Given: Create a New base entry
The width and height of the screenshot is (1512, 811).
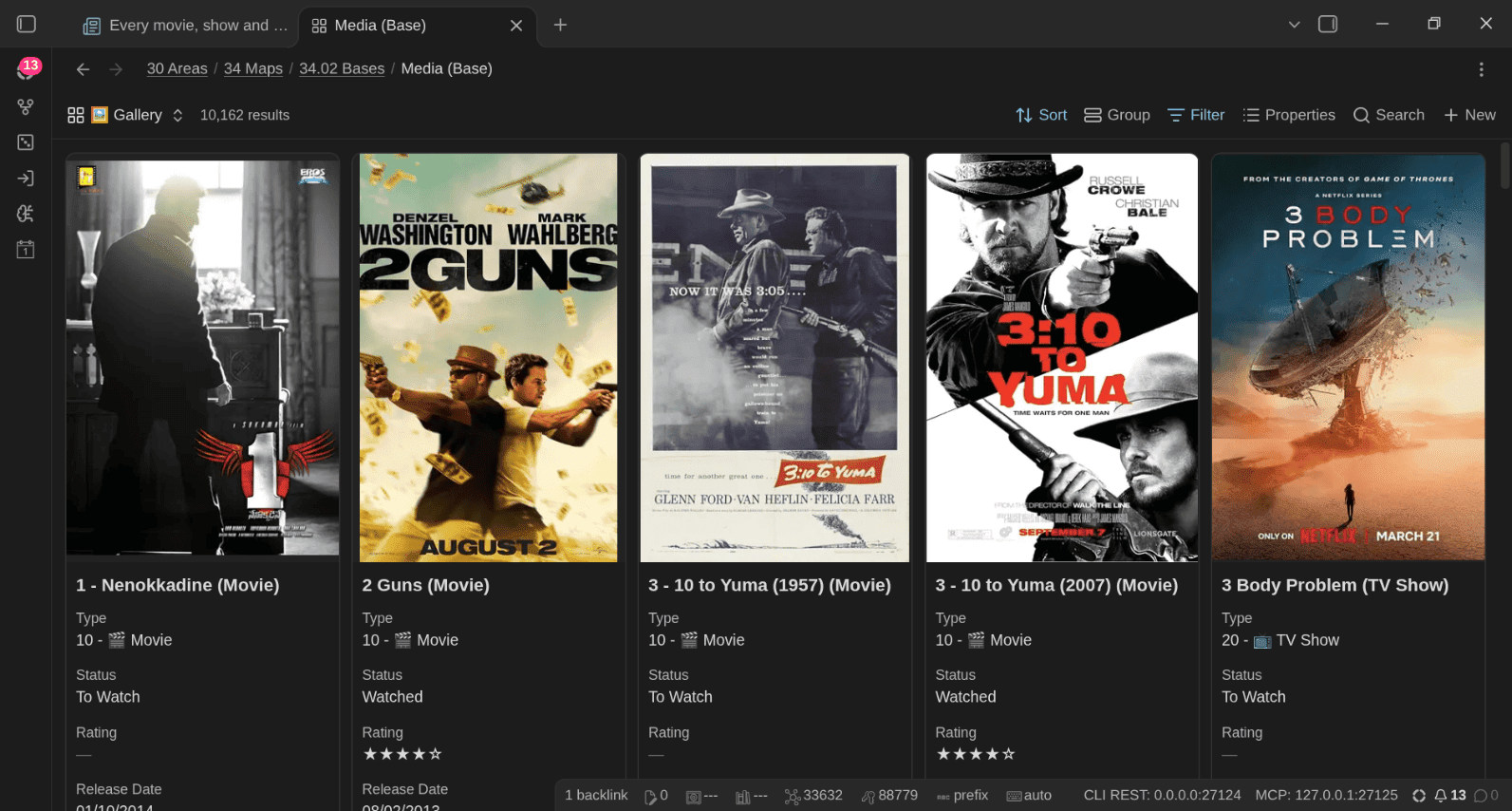Looking at the screenshot, I should 1469,115.
